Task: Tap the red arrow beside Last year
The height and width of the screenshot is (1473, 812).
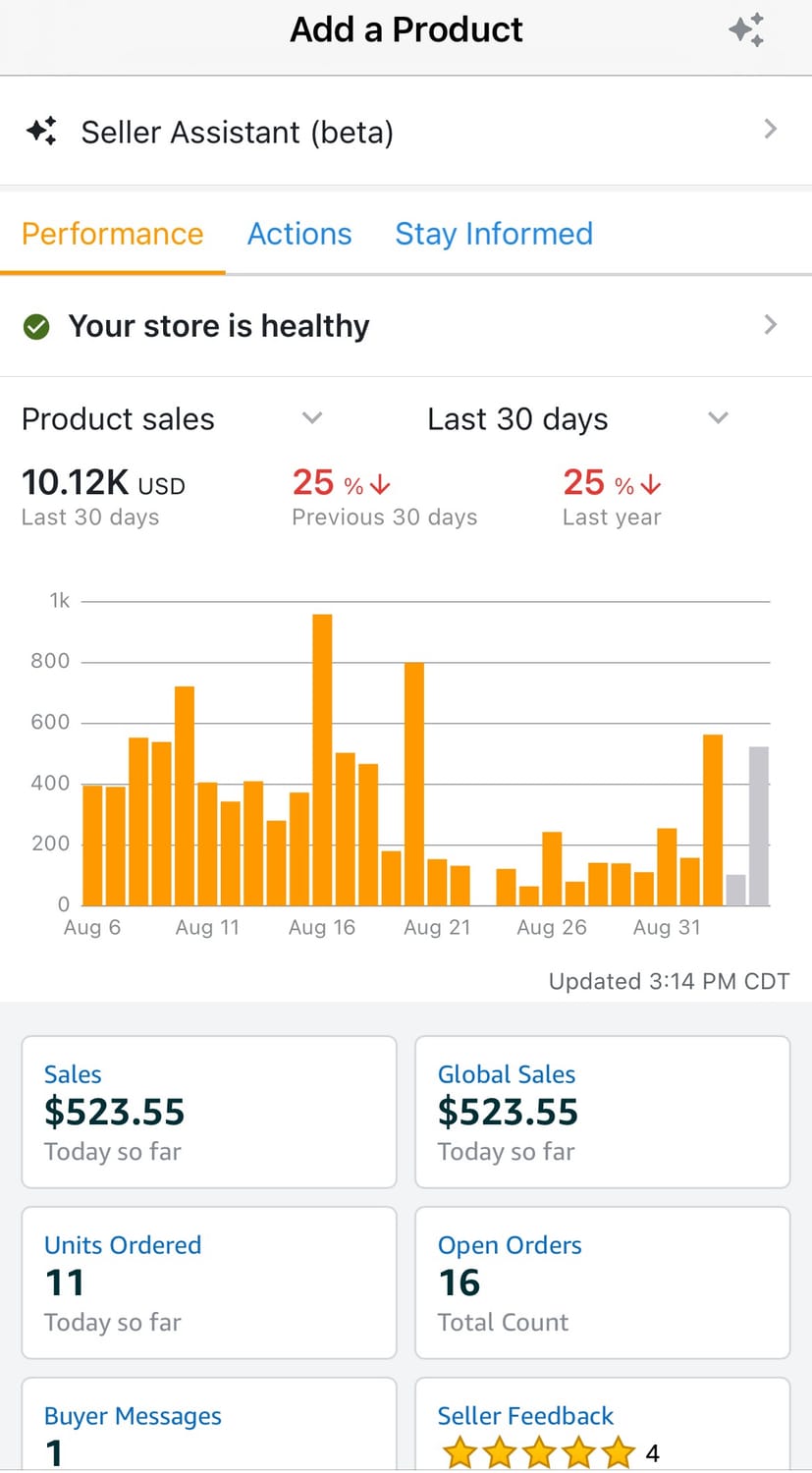Action: pyautogui.click(x=651, y=485)
